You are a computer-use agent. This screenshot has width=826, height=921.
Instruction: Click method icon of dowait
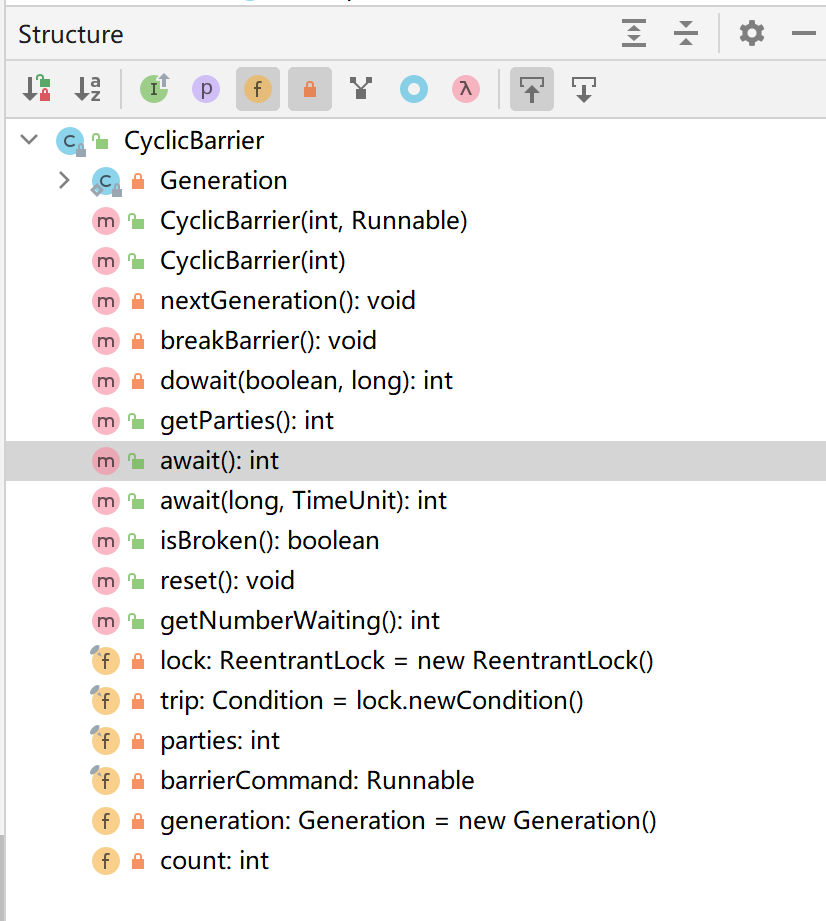click(106, 381)
